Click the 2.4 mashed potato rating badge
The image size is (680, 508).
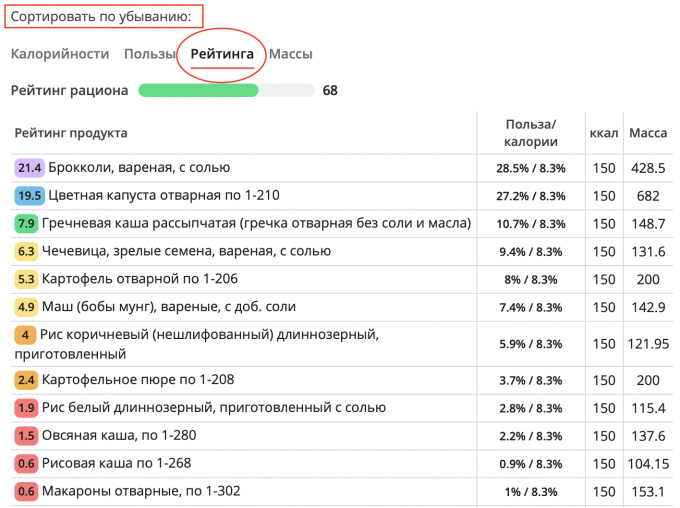27,380
